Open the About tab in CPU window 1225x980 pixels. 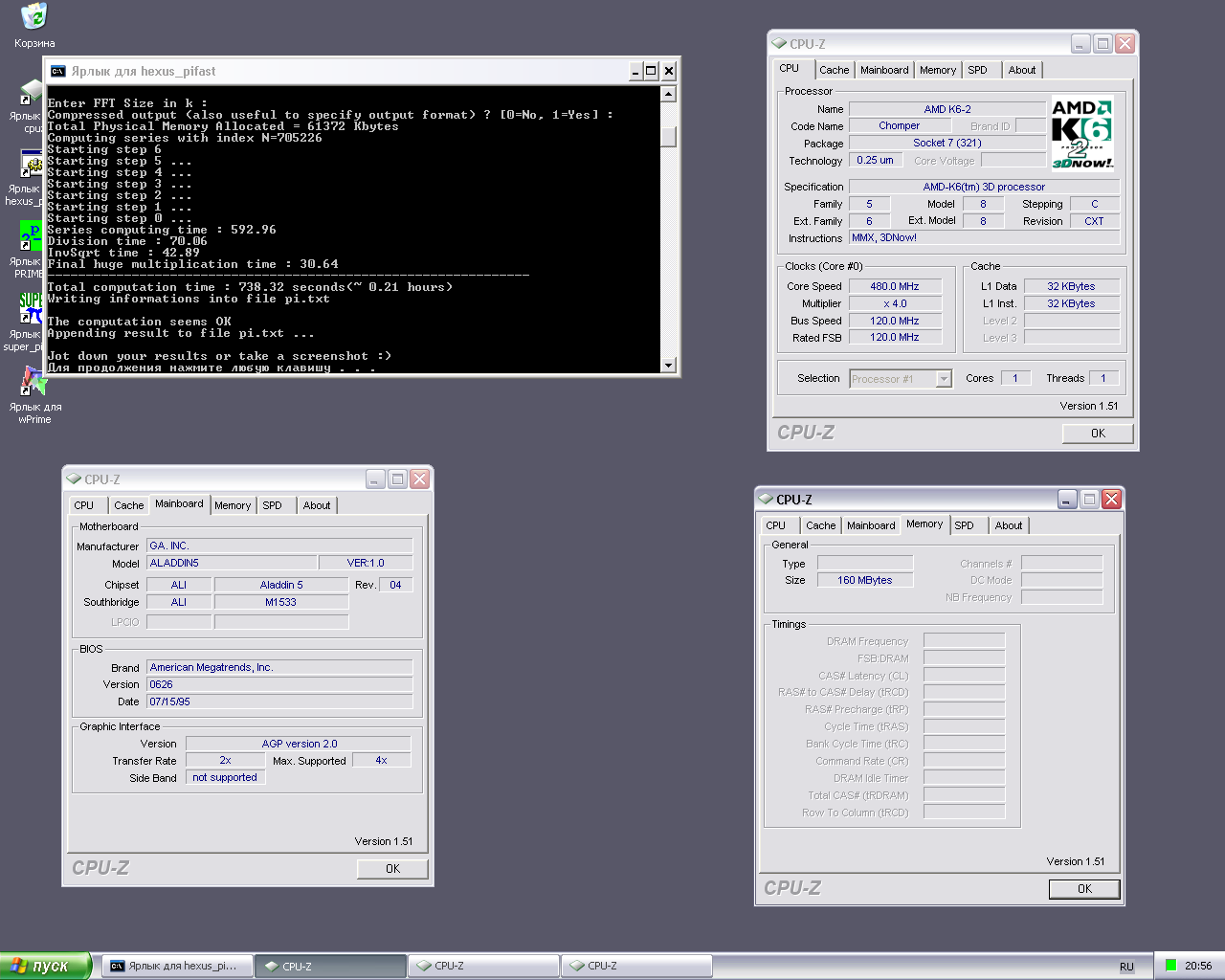tap(1022, 70)
